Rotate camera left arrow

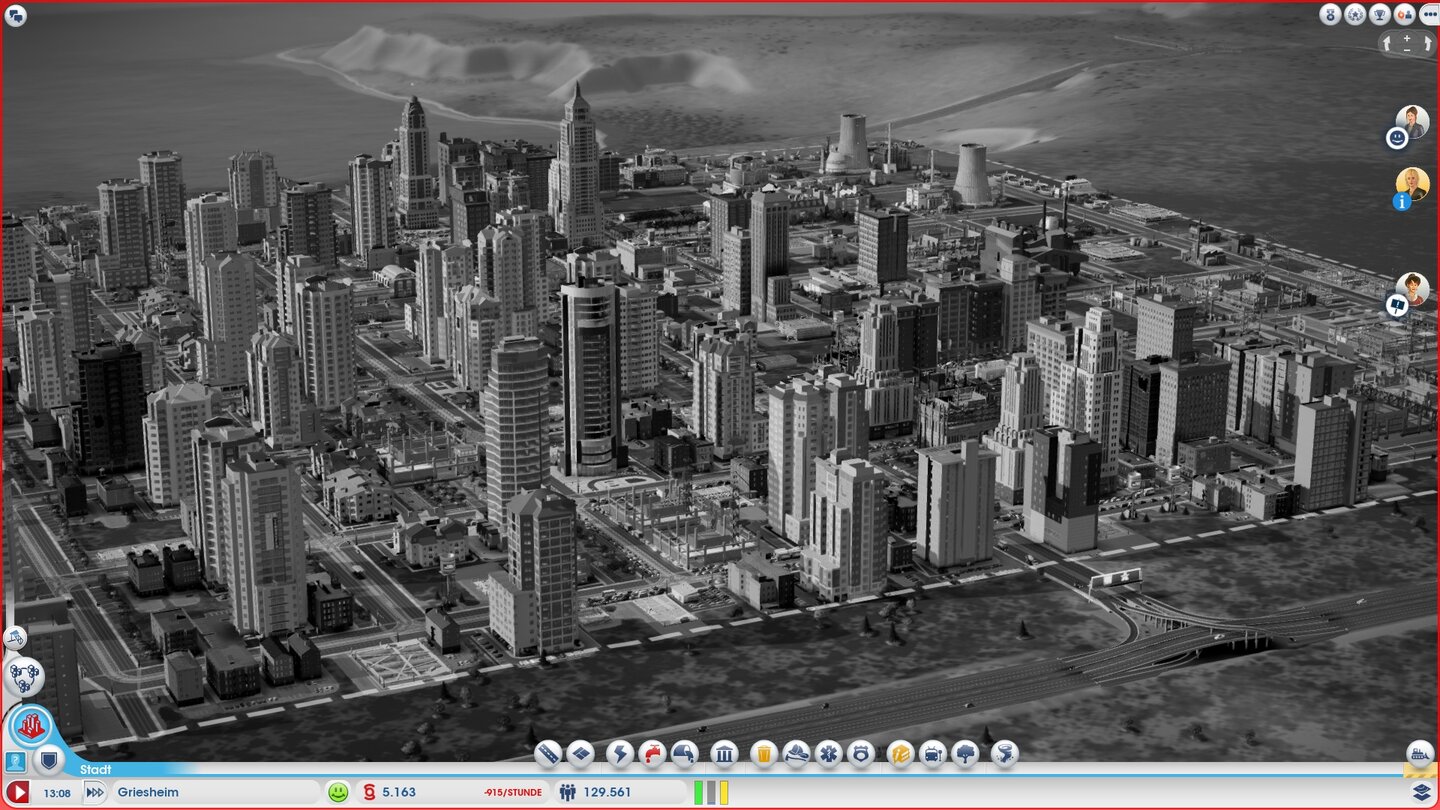tap(1389, 44)
